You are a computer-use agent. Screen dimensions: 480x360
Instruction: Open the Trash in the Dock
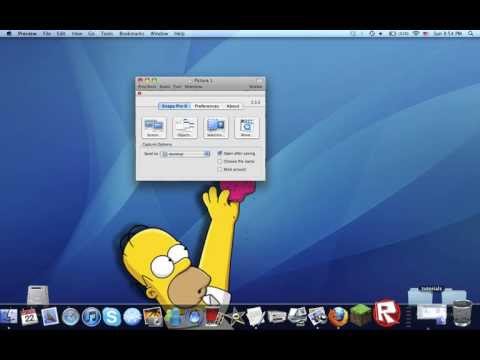tap(463, 313)
